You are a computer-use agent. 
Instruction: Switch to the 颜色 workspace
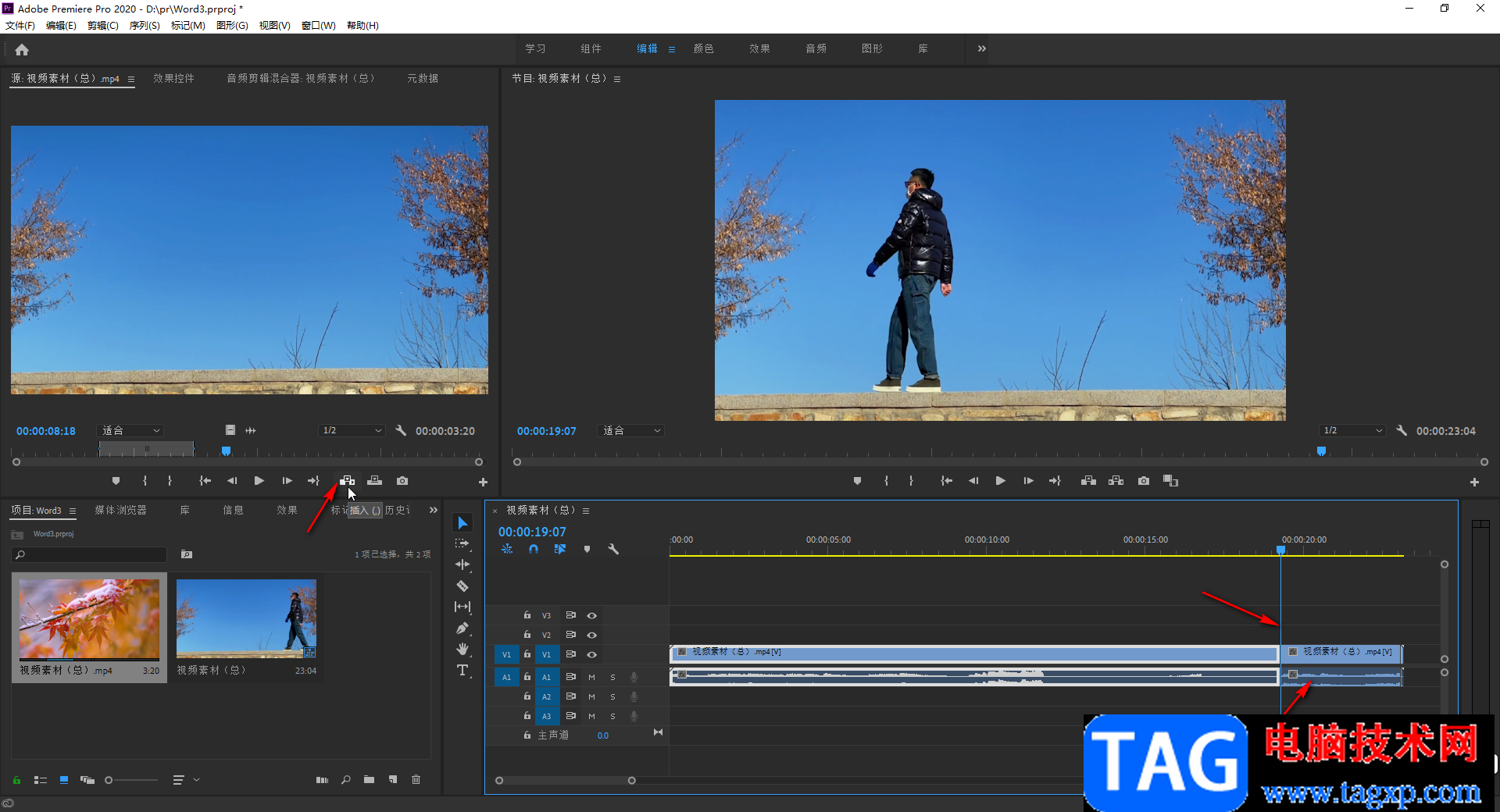point(703,48)
